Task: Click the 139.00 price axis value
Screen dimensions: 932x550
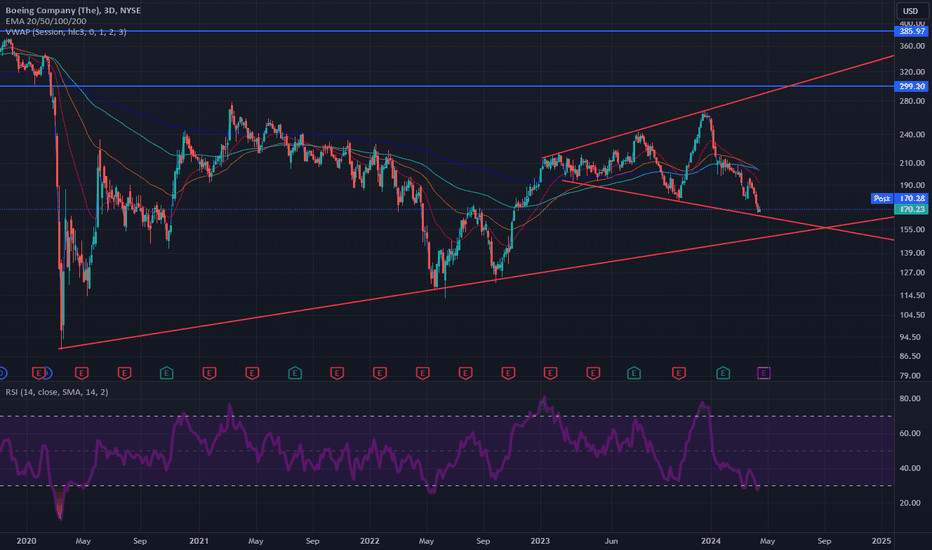Action: tap(912, 253)
